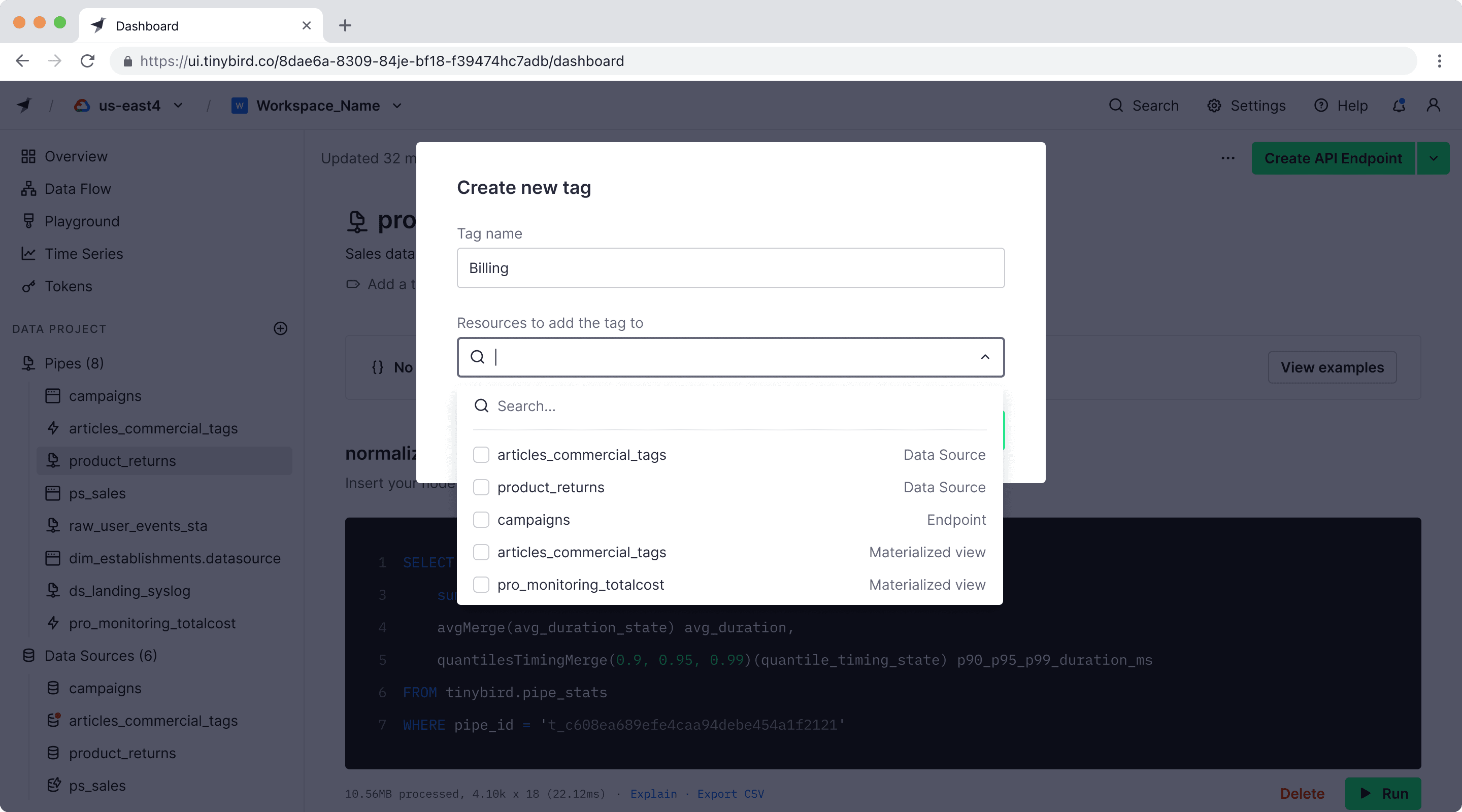The width and height of the screenshot is (1462, 812).
Task: Click the Tag name input field
Action: [x=730, y=267]
